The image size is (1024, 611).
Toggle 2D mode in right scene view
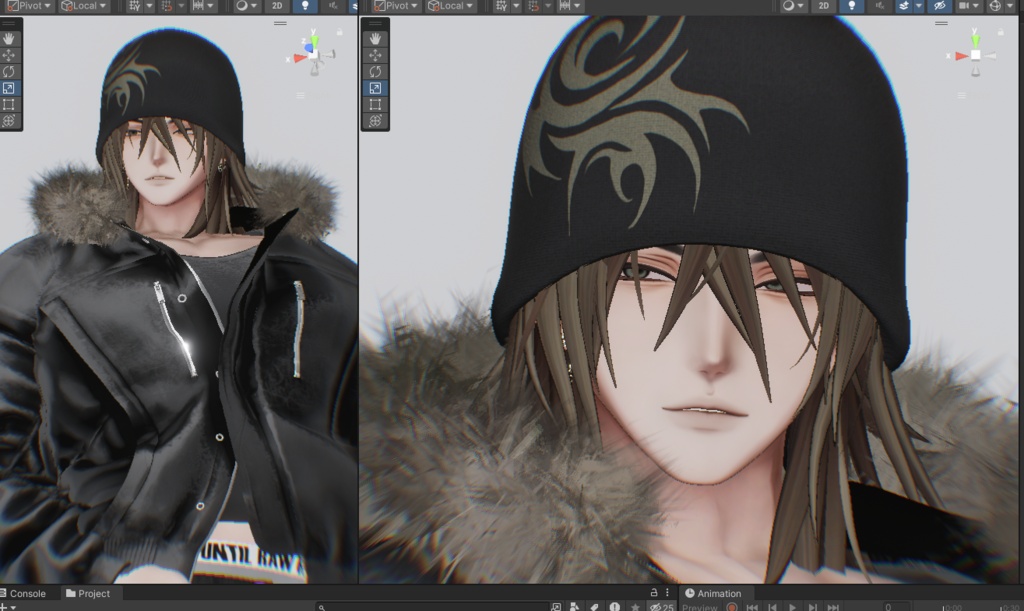(824, 6)
